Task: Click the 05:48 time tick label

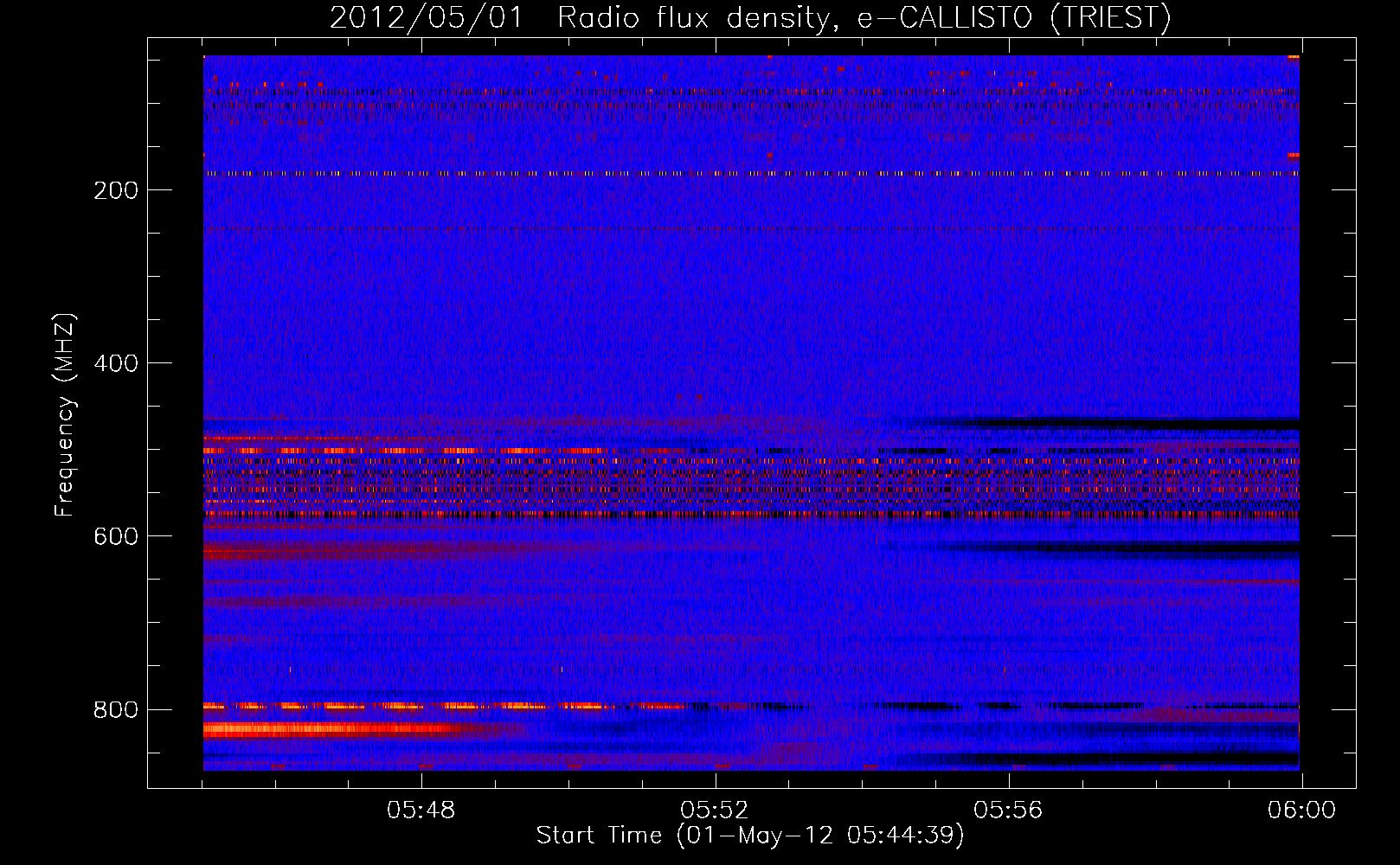Action: pos(421,811)
